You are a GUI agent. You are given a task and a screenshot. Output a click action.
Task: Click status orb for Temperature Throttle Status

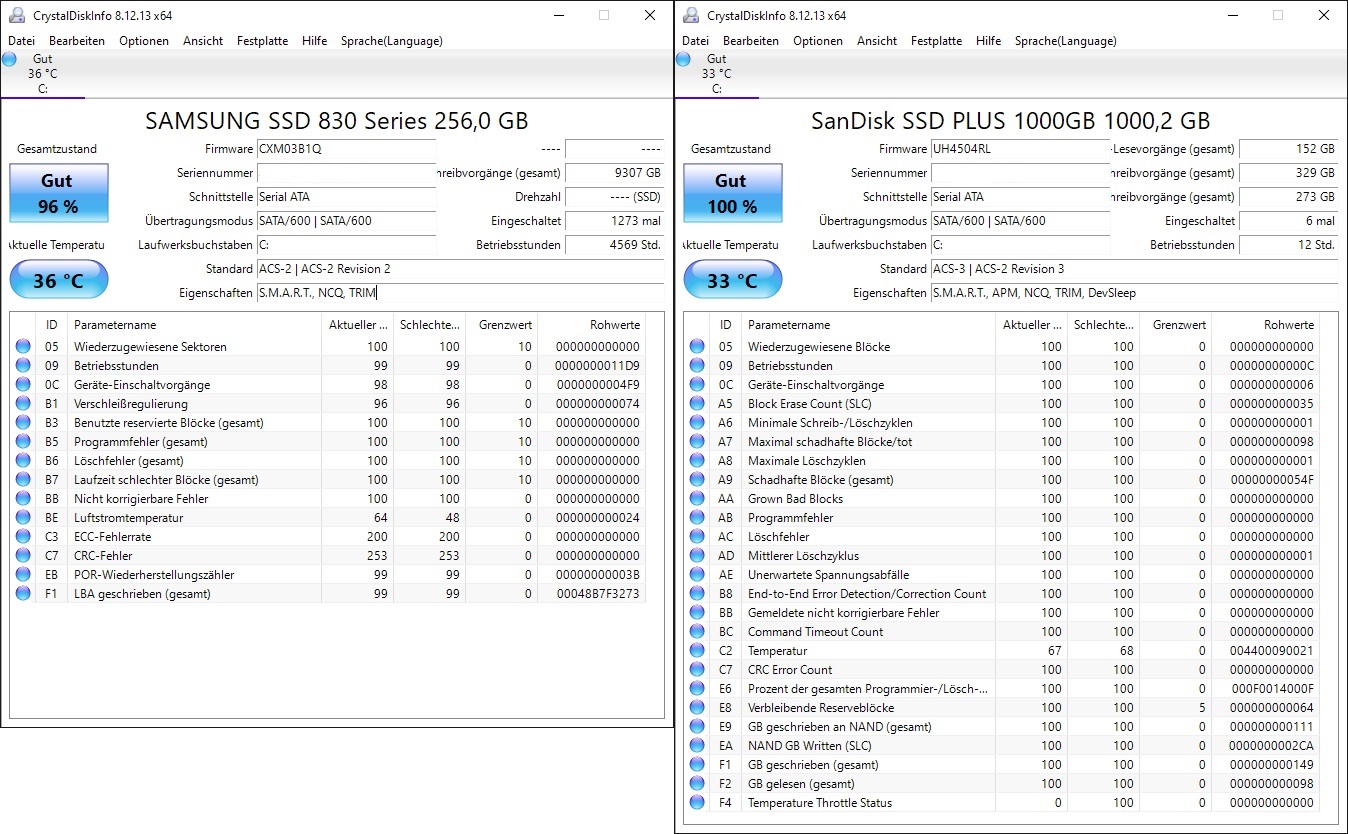click(697, 803)
